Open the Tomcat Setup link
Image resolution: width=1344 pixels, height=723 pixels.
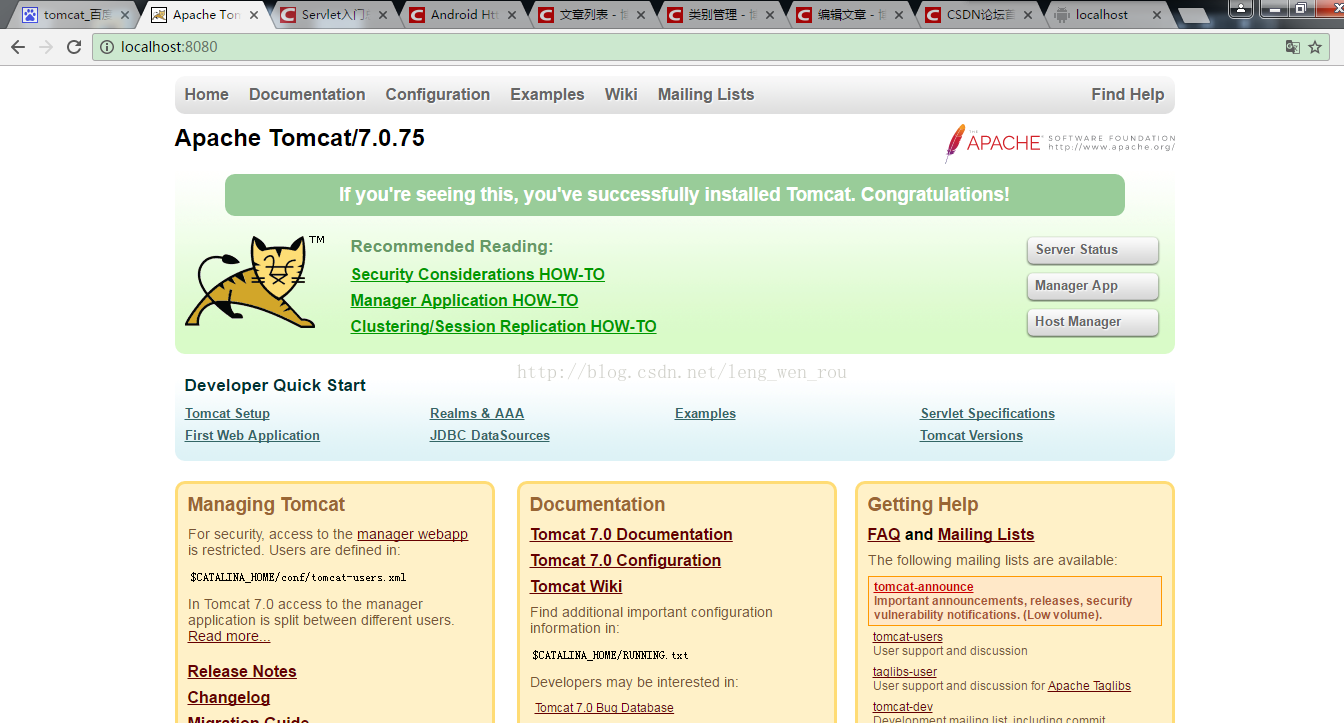coord(227,413)
